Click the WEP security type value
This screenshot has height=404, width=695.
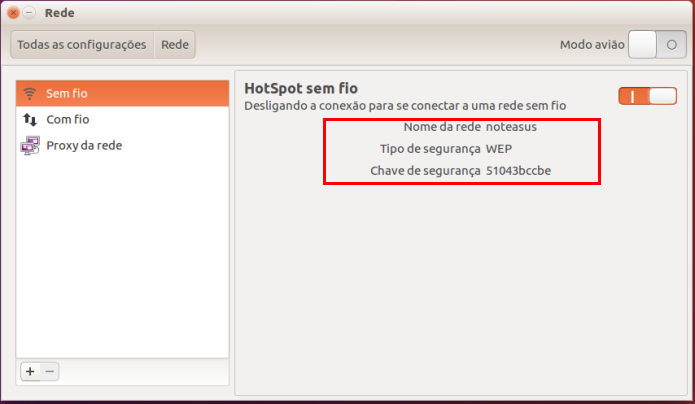pyautogui.click(x=499, y=149)
